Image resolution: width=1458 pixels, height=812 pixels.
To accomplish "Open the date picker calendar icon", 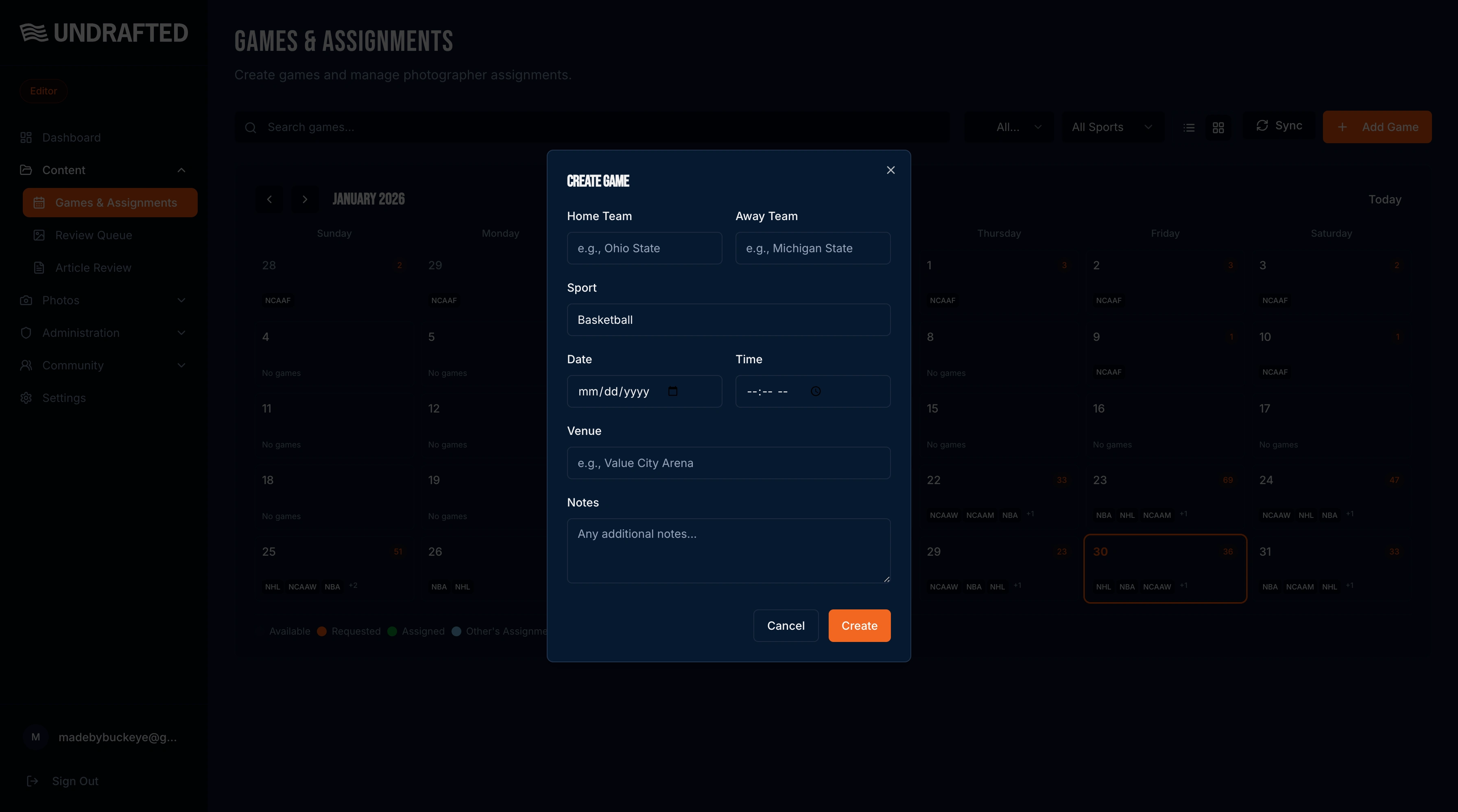I will [672, 391].
